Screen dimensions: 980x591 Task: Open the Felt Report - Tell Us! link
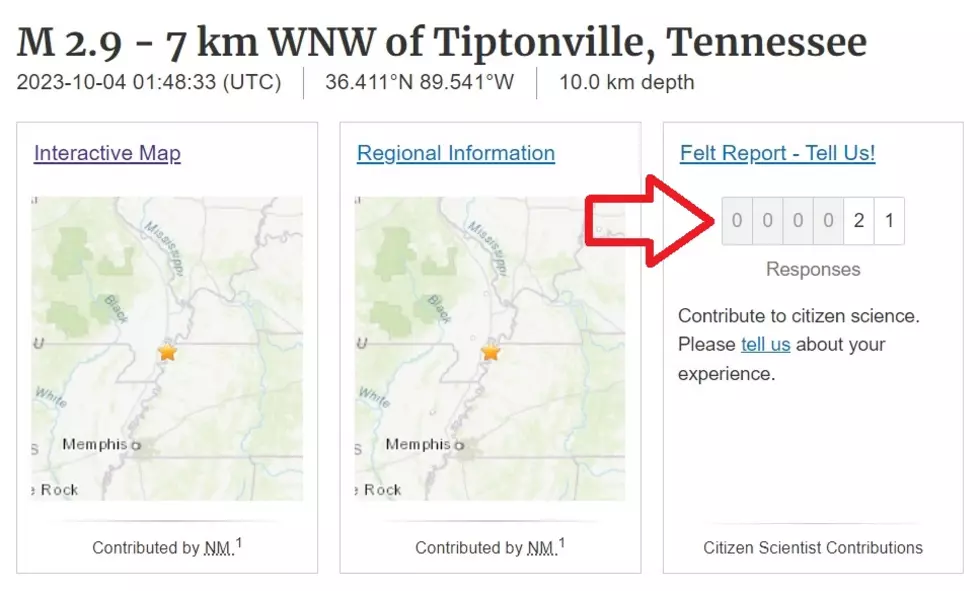point(778,153)
